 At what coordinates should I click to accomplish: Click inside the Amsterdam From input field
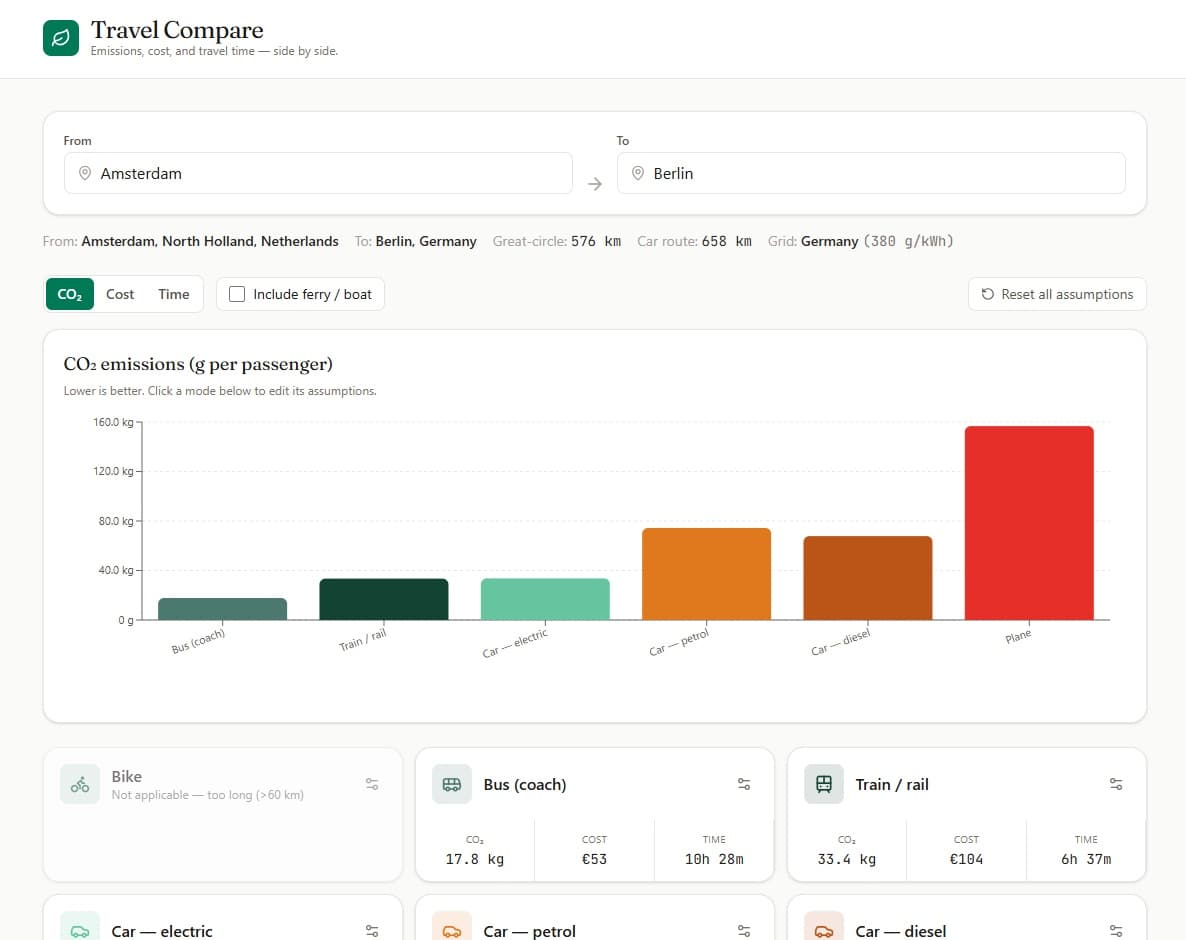click(x=300, y=173)
